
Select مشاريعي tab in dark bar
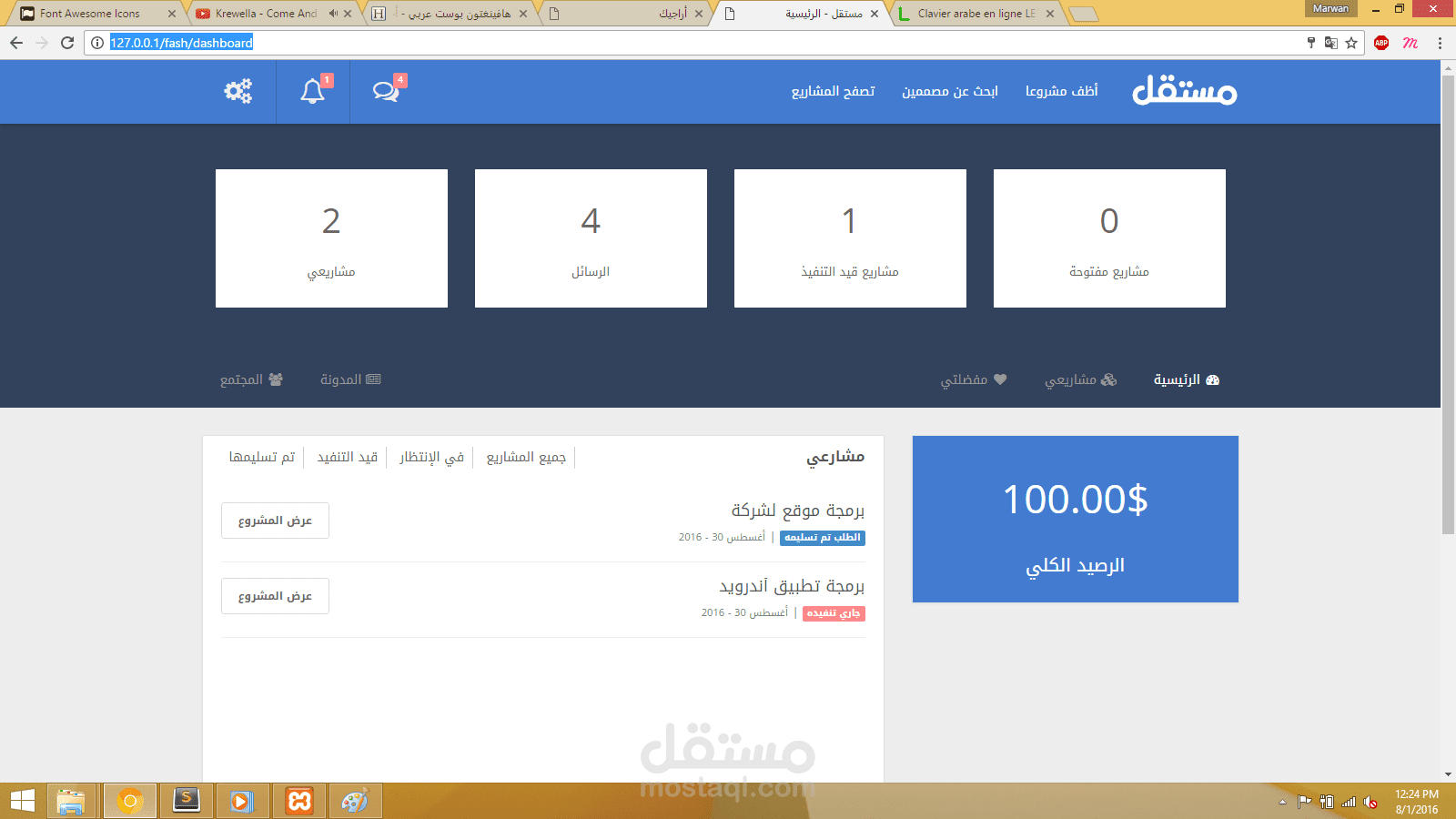coord(1080,379)
